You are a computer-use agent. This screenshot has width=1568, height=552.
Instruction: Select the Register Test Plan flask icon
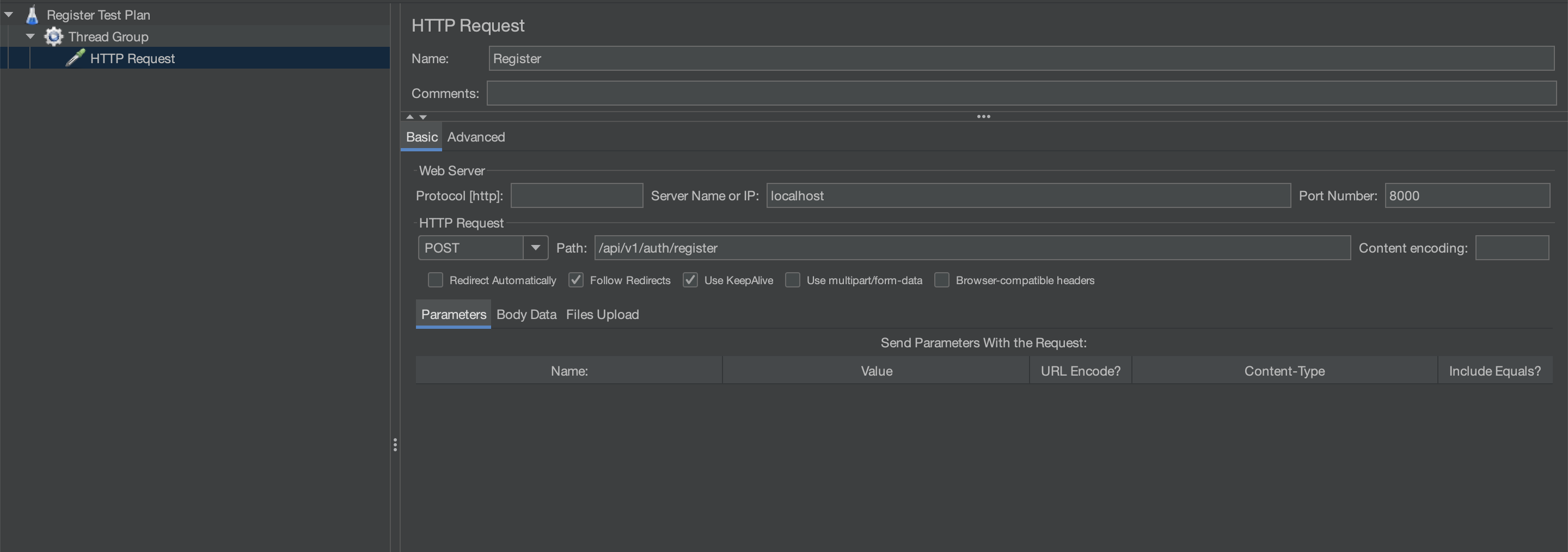click(32, 15)
